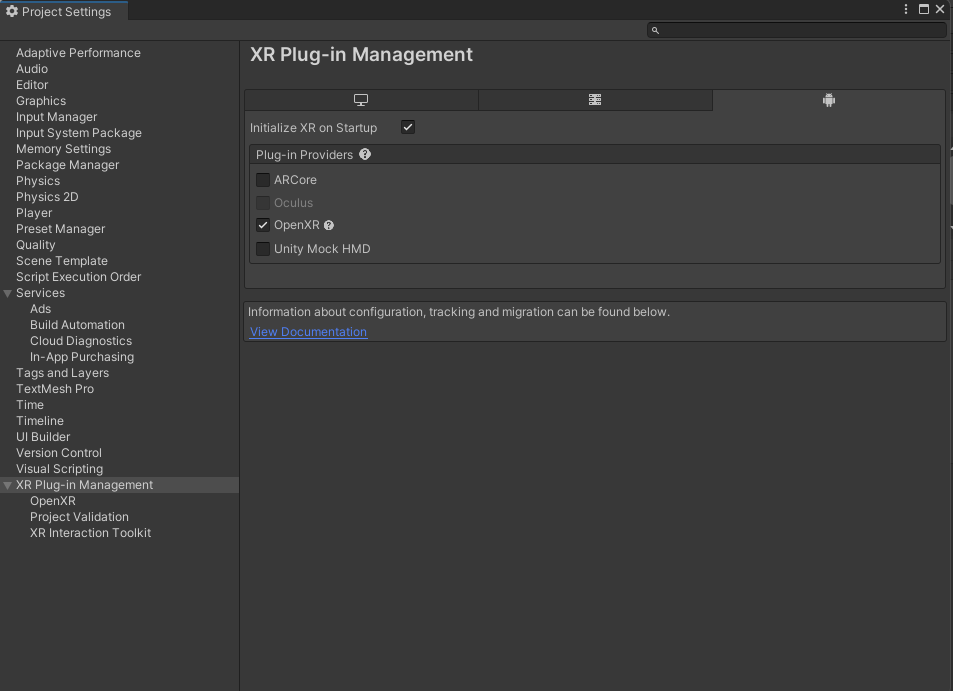Select the Player settings category
953x691 pixels.
[34, 213]
